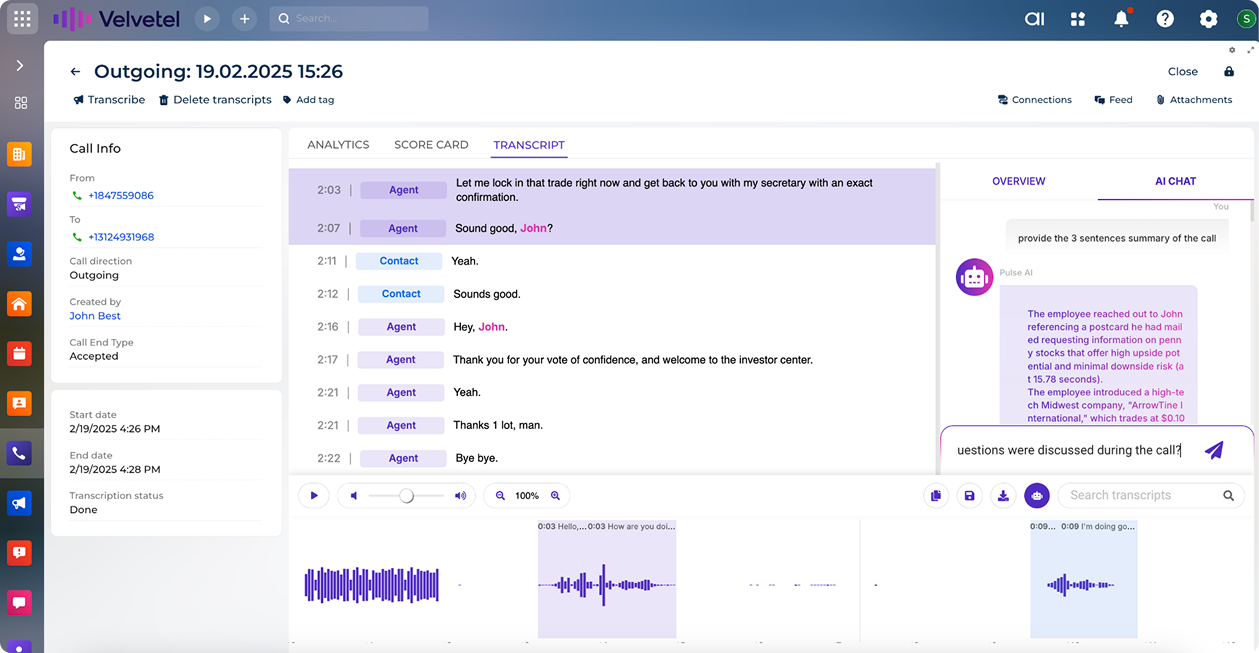Open the Overview tab
Image resolution: width=1259 pixels, height=653 pixels.
pos(1018,181)
